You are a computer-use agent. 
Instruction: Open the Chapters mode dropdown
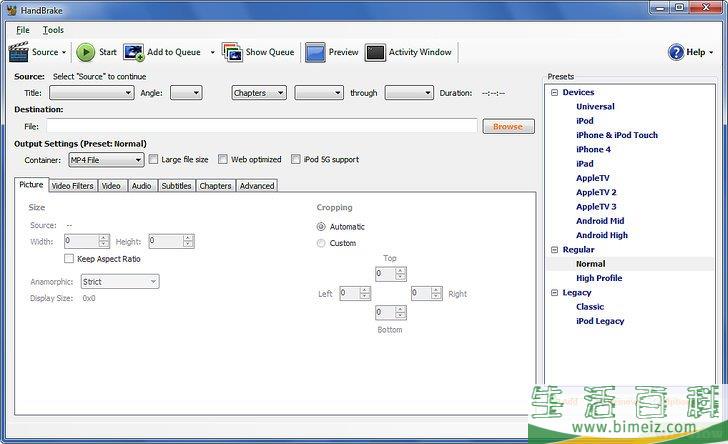point(259,93)
